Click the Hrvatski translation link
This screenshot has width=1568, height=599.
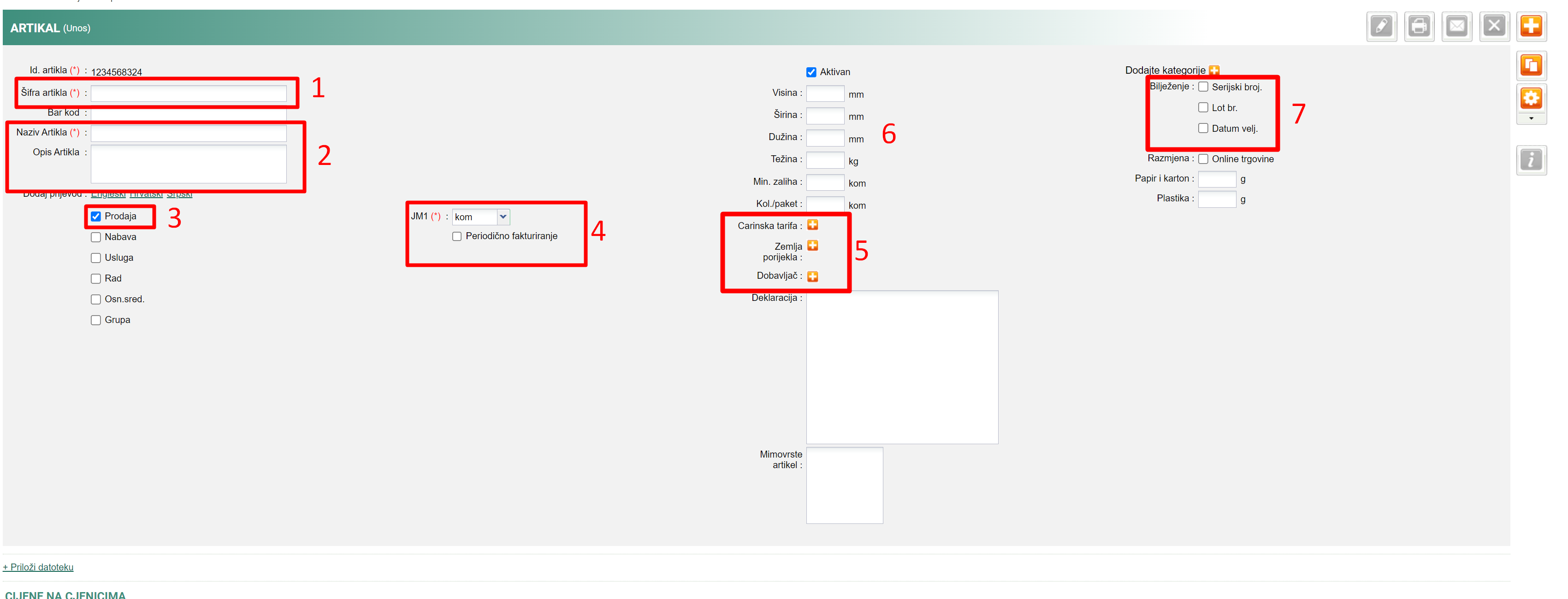pos(146,194)
